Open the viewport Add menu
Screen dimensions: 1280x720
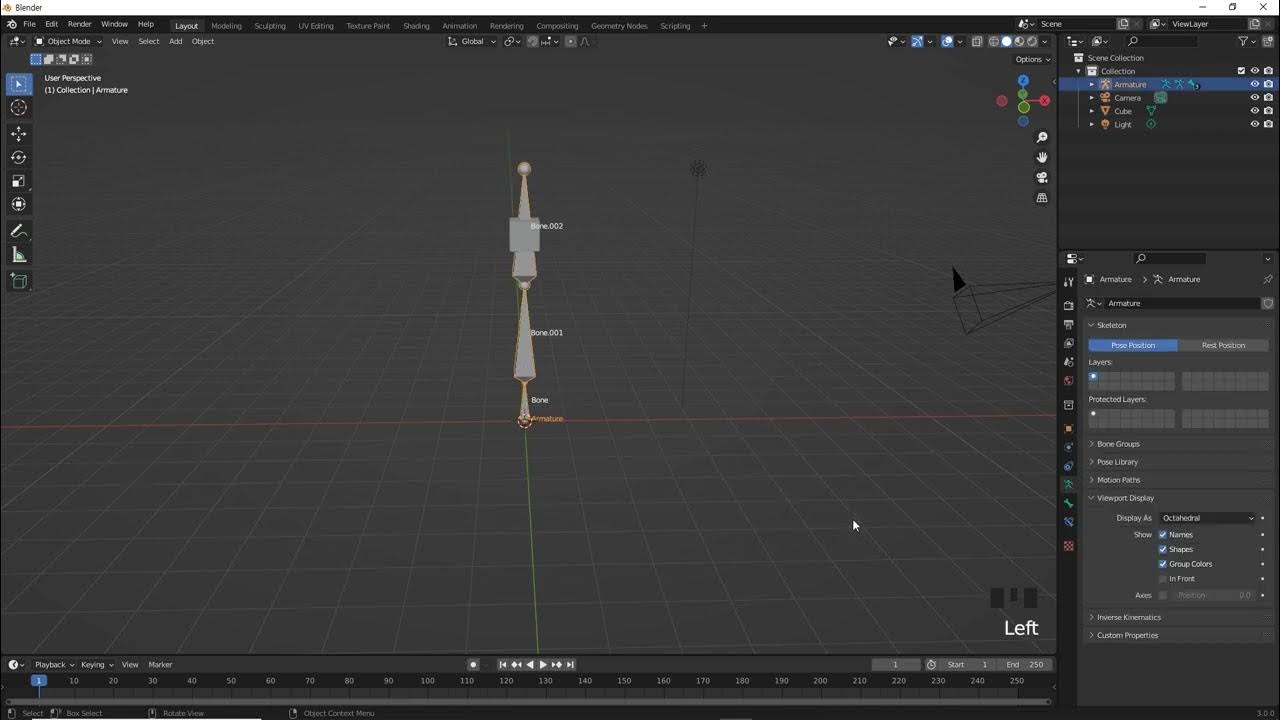point(175,41)
